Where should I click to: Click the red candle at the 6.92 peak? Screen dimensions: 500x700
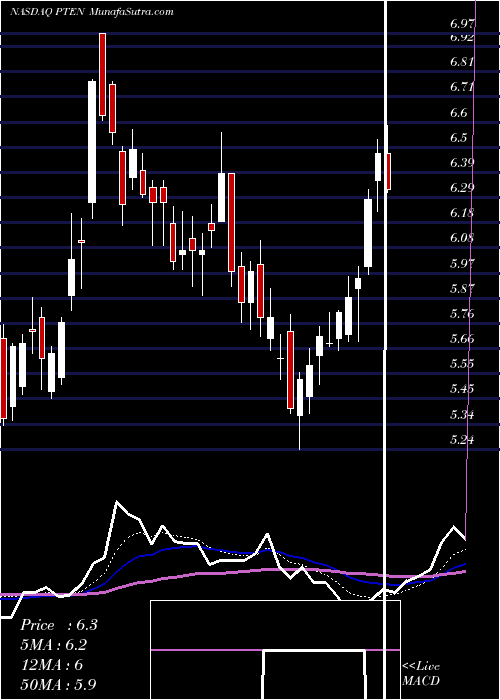(x=103, y=74)
